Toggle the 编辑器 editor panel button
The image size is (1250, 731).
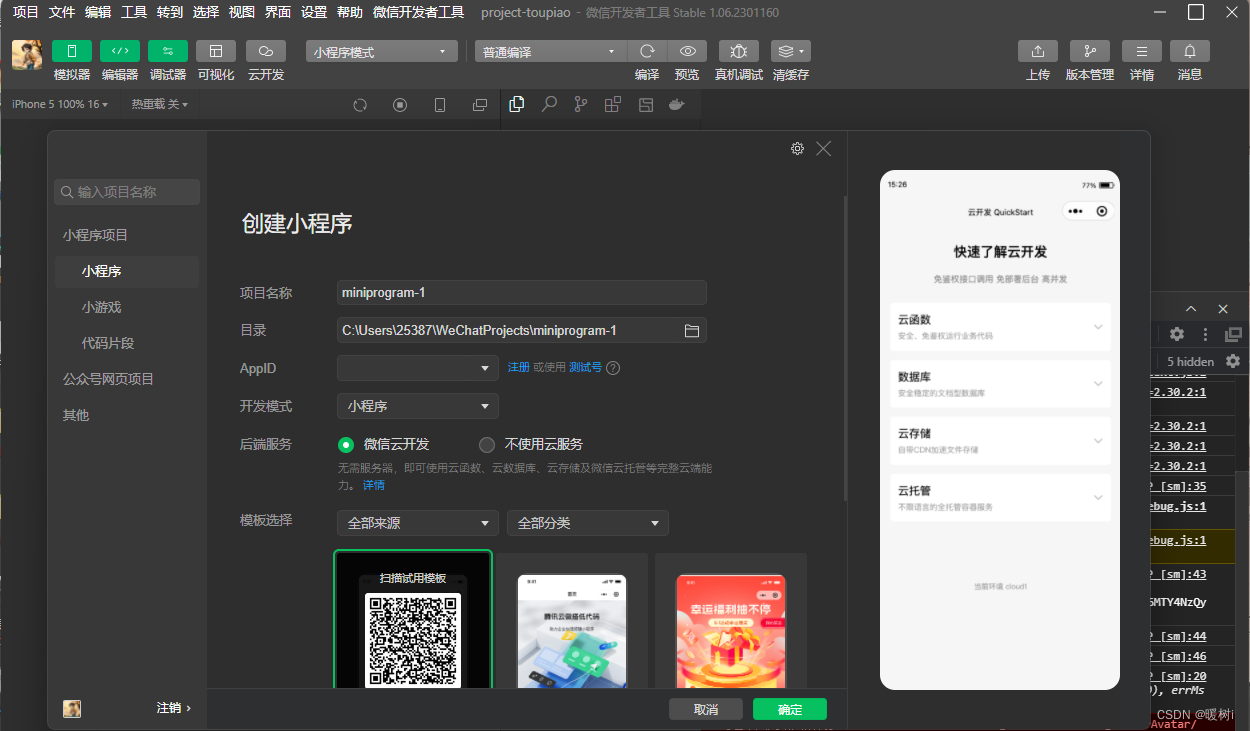tap(120, 51)
